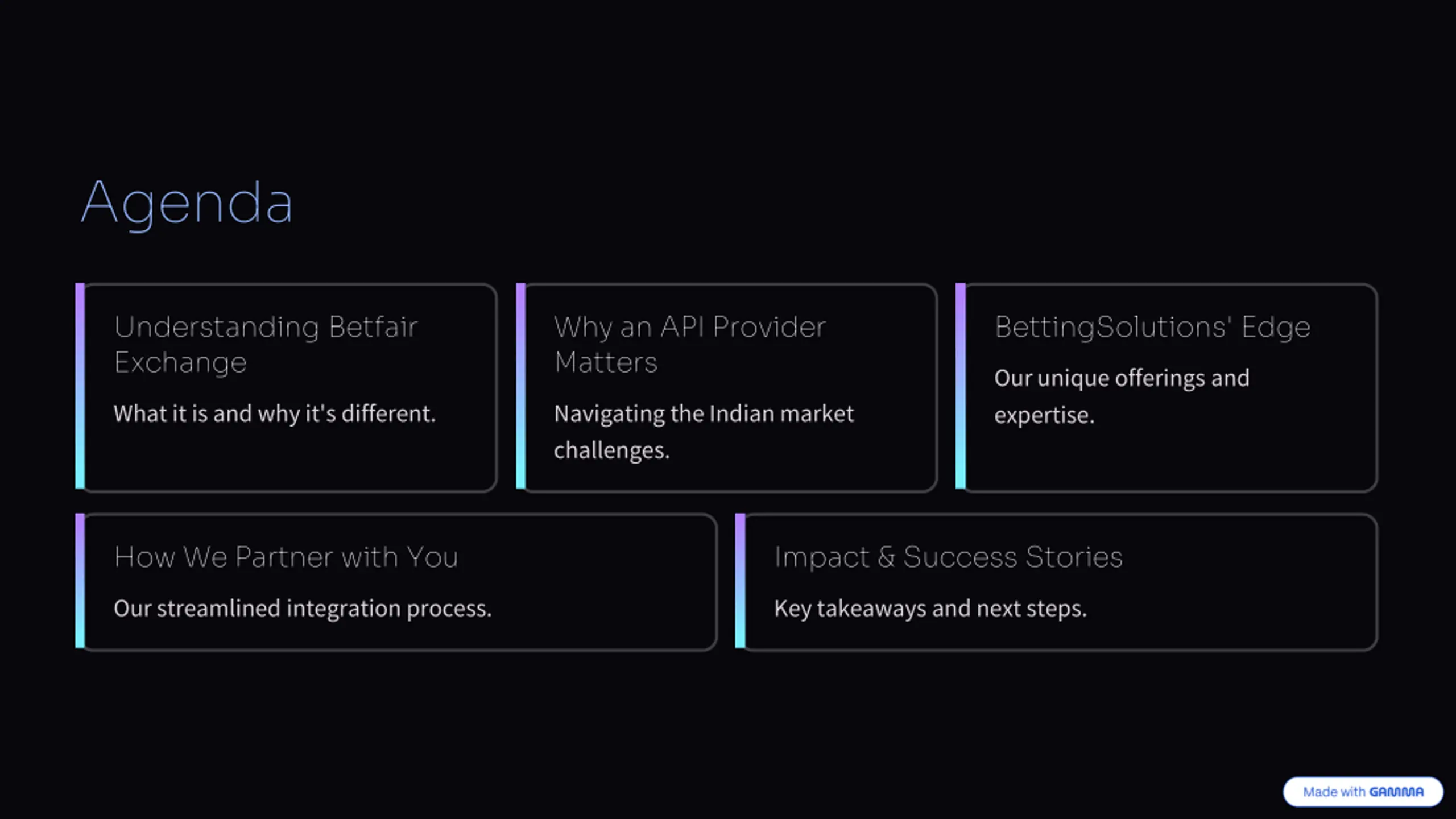The width and height of the screenshot is (1456, 819).
Task: Click gradient accent bar of API Provider card
Action: 520,386
